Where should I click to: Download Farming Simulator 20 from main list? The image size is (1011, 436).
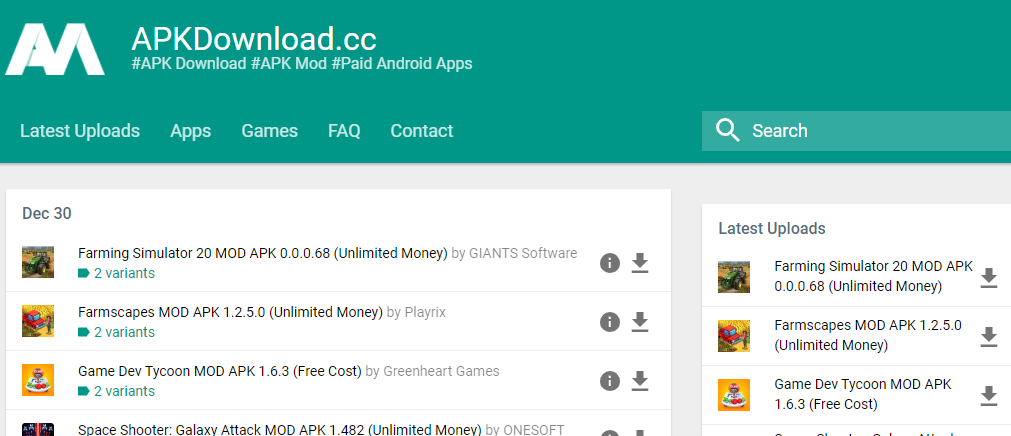pos(639,263)
